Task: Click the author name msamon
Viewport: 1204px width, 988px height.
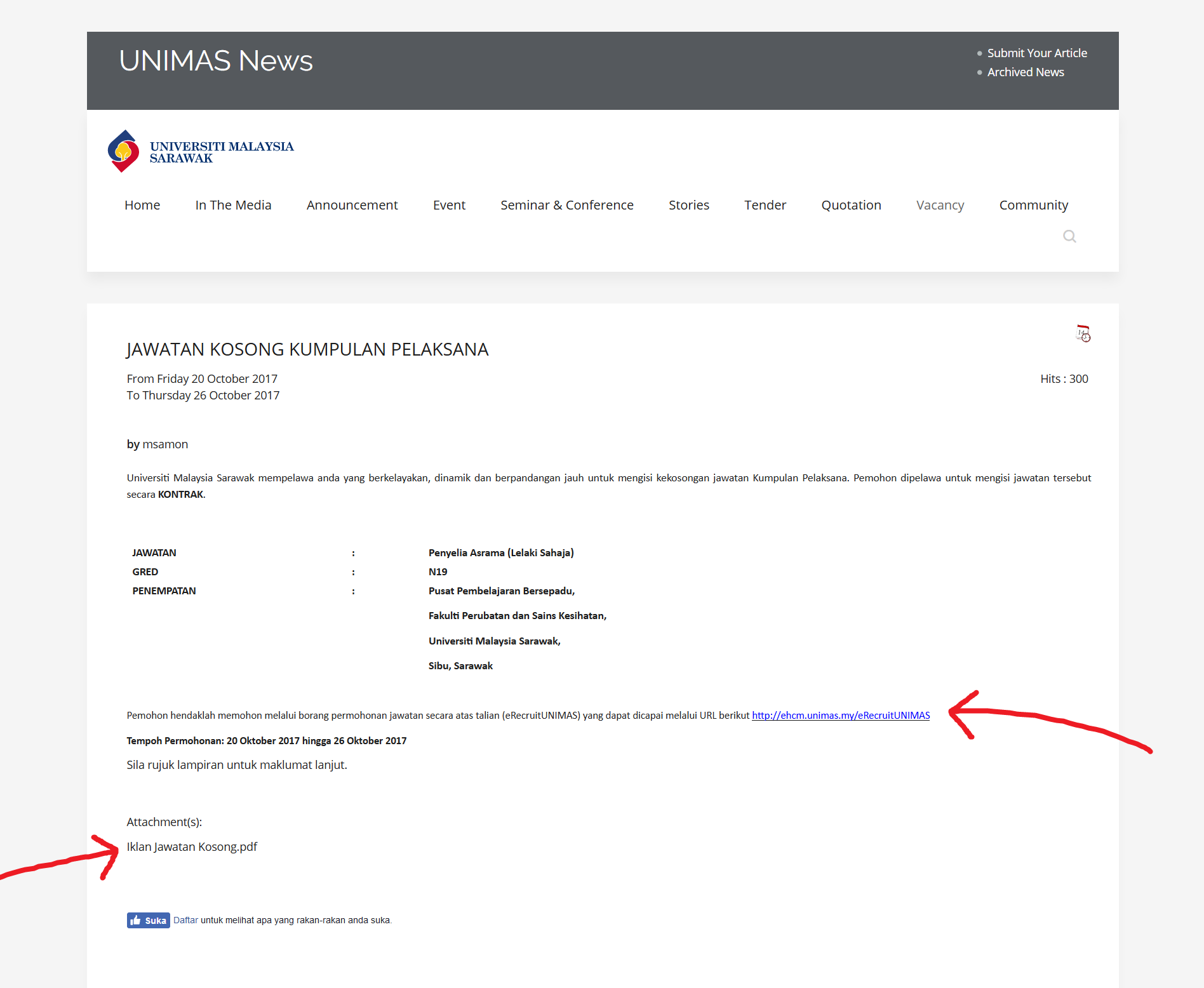Action: tap(165, 444)
